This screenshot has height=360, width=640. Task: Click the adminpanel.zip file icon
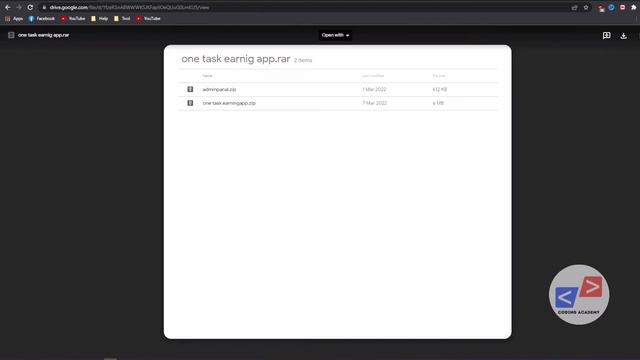(x=190, y=89)
